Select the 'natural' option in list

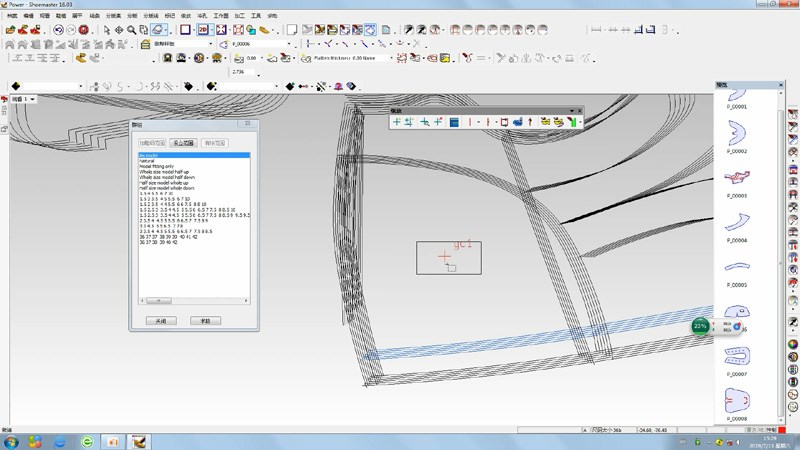click(148, 160)
